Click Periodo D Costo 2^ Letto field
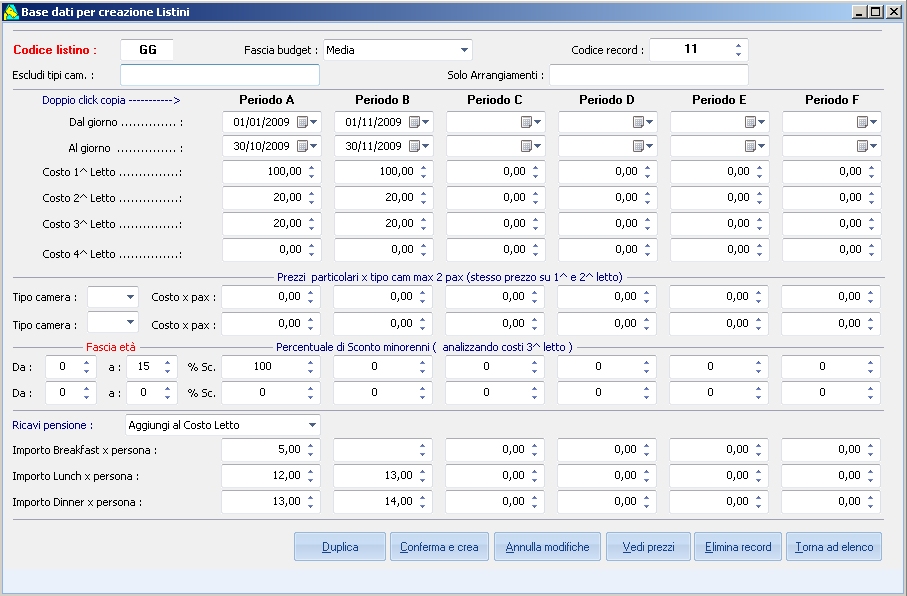The image size is (907, 596). tap(607, 198)
